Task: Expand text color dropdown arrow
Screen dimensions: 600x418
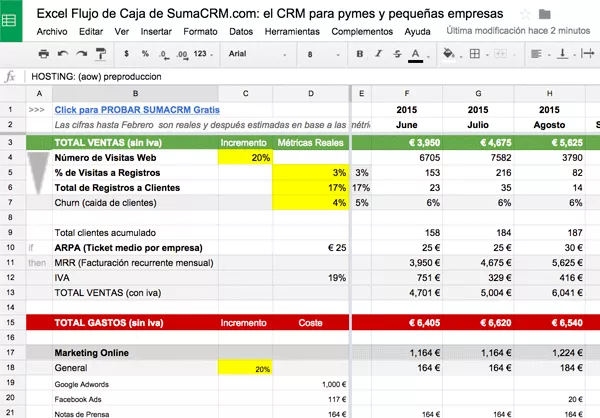Action: click(428, 57)
